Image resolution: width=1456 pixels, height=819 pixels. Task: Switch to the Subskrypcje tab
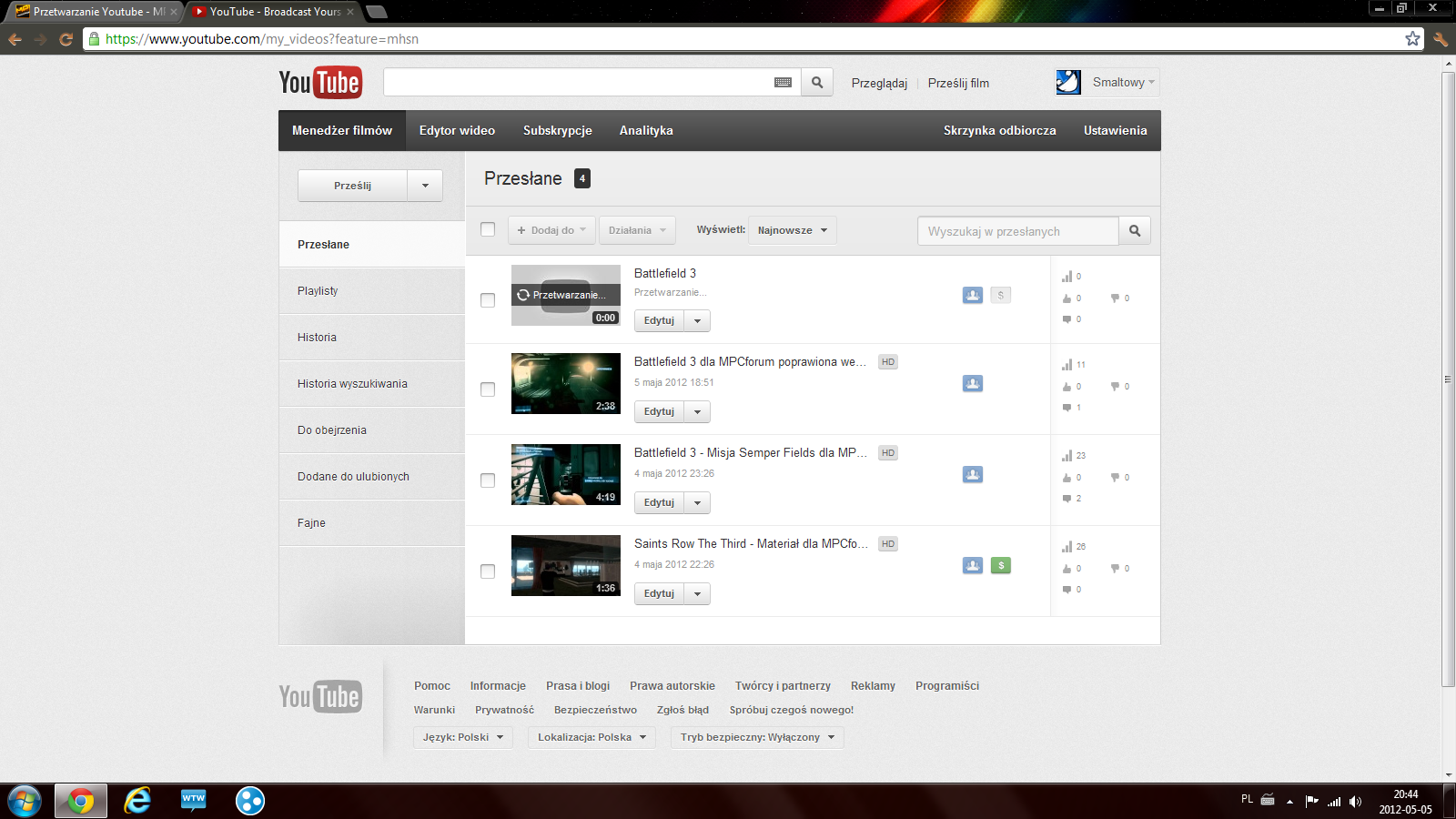558,131
